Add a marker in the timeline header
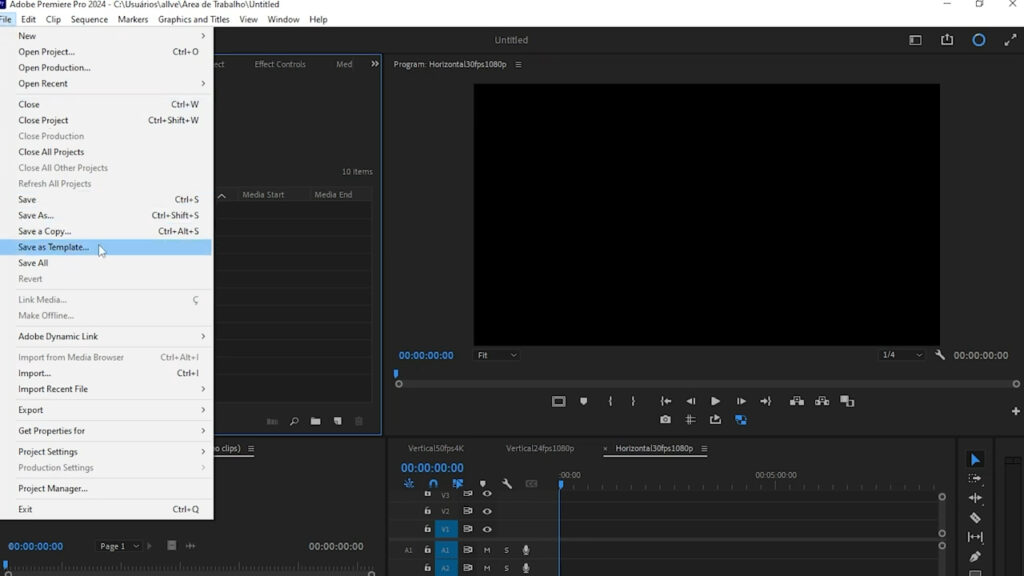The image size is (1024, 576). pos(483,484)
